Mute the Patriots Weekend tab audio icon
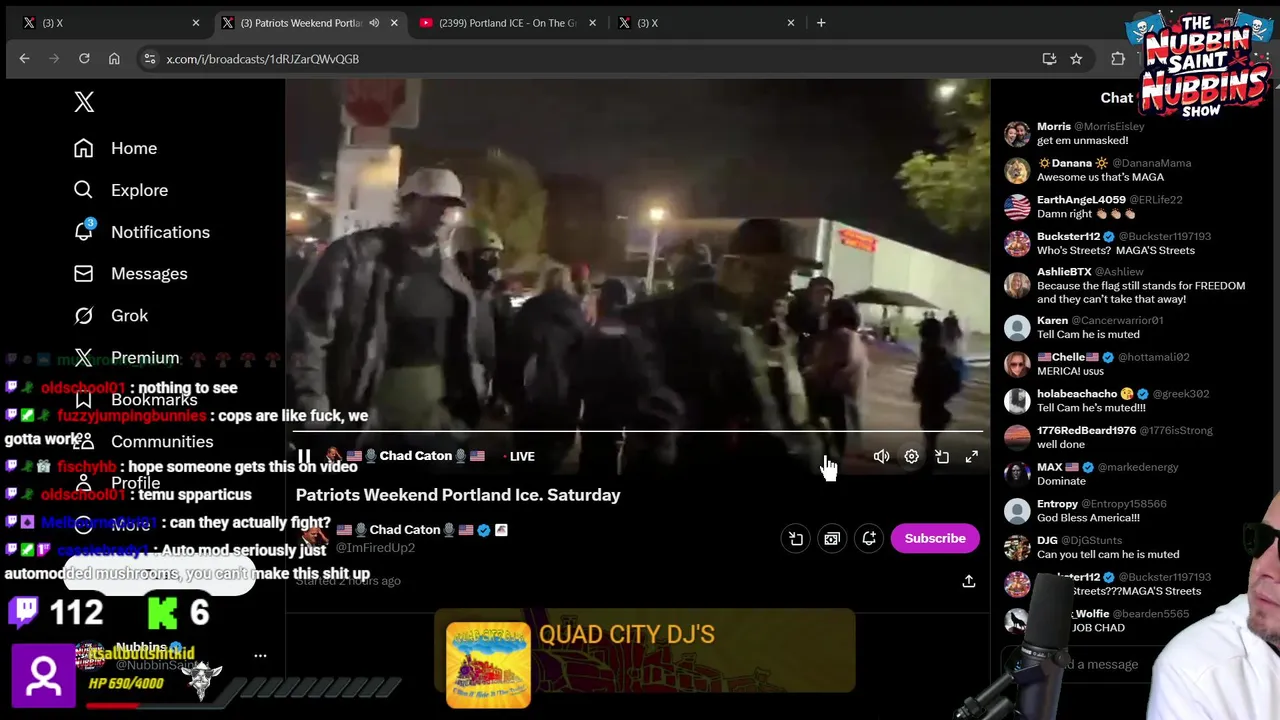This screenshot has height=720, width=1280. (374, 22)
